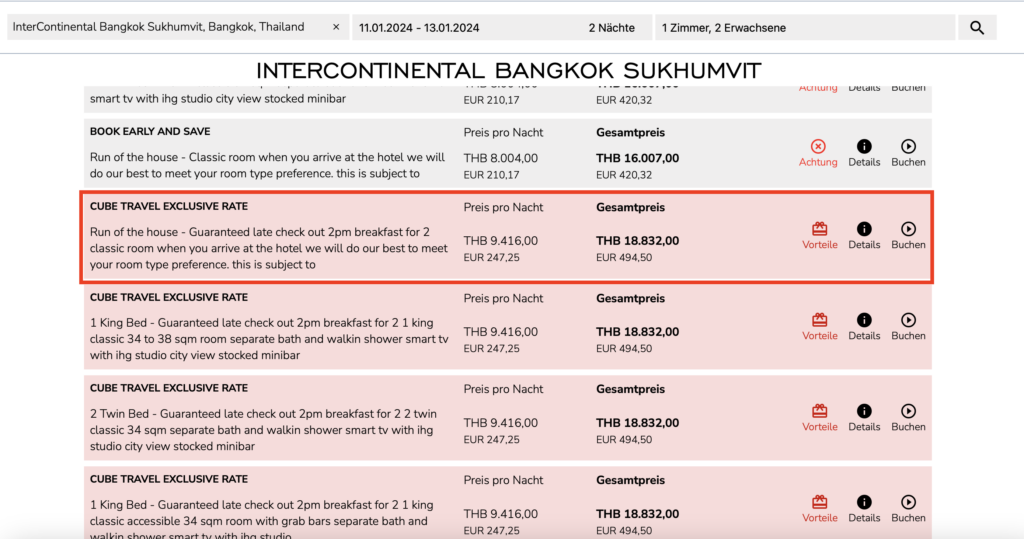Book the first 1 King Bed classic rate

pos(908,320)
